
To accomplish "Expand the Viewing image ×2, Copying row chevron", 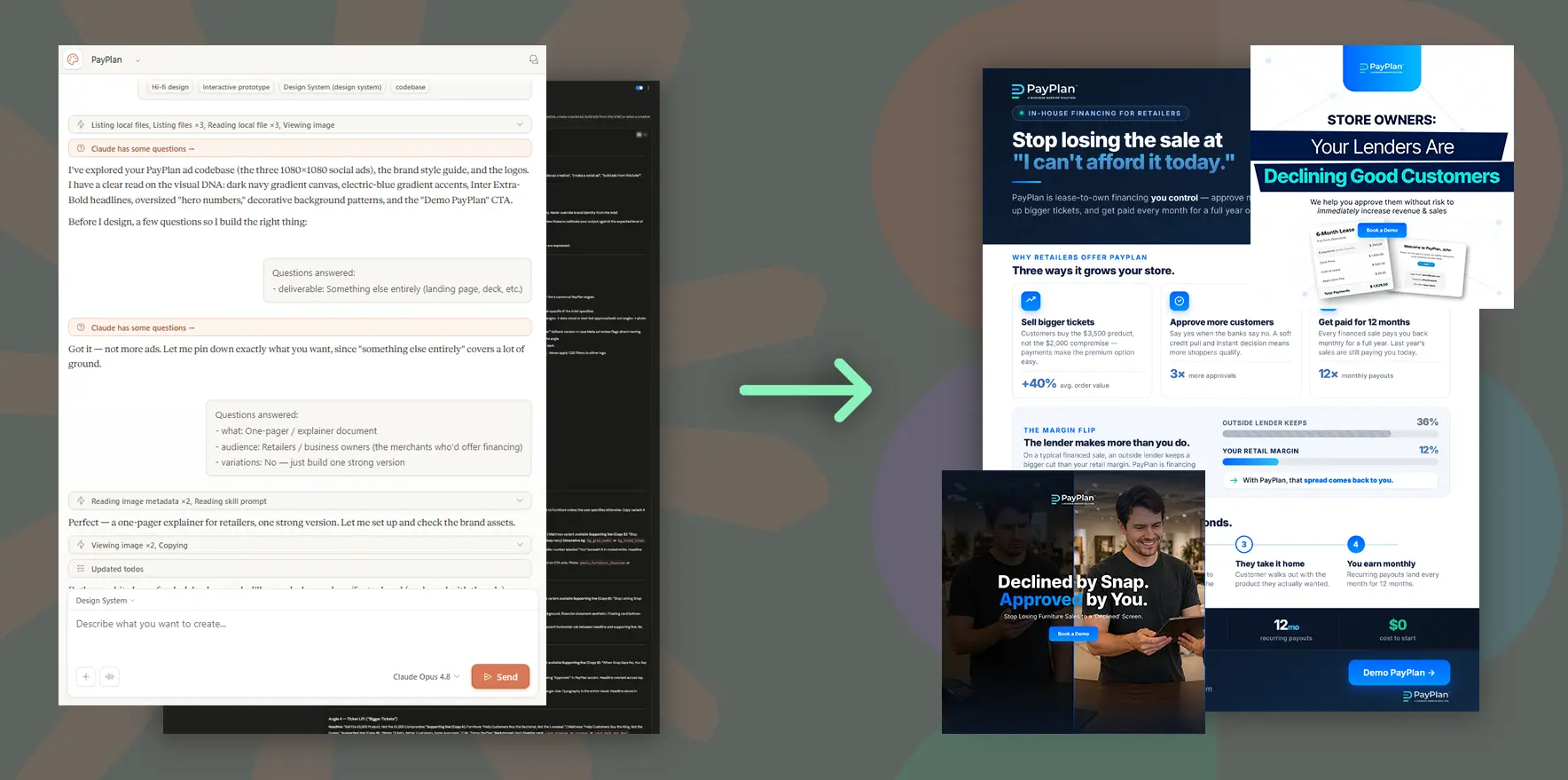I will click(x=520, y=545).
